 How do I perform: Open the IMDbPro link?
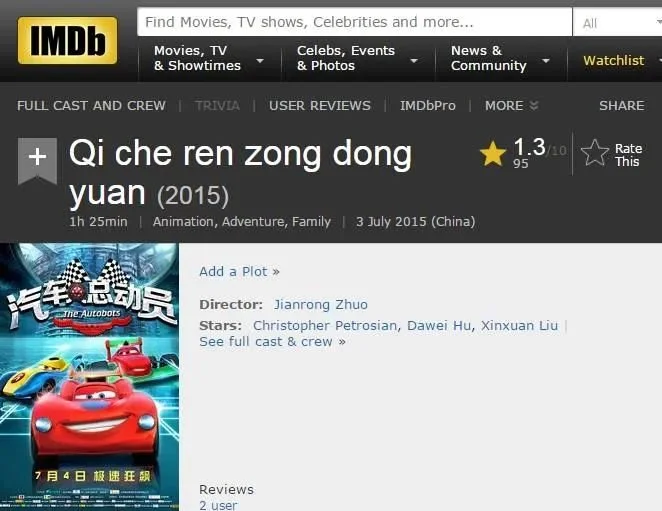[428, 106]
